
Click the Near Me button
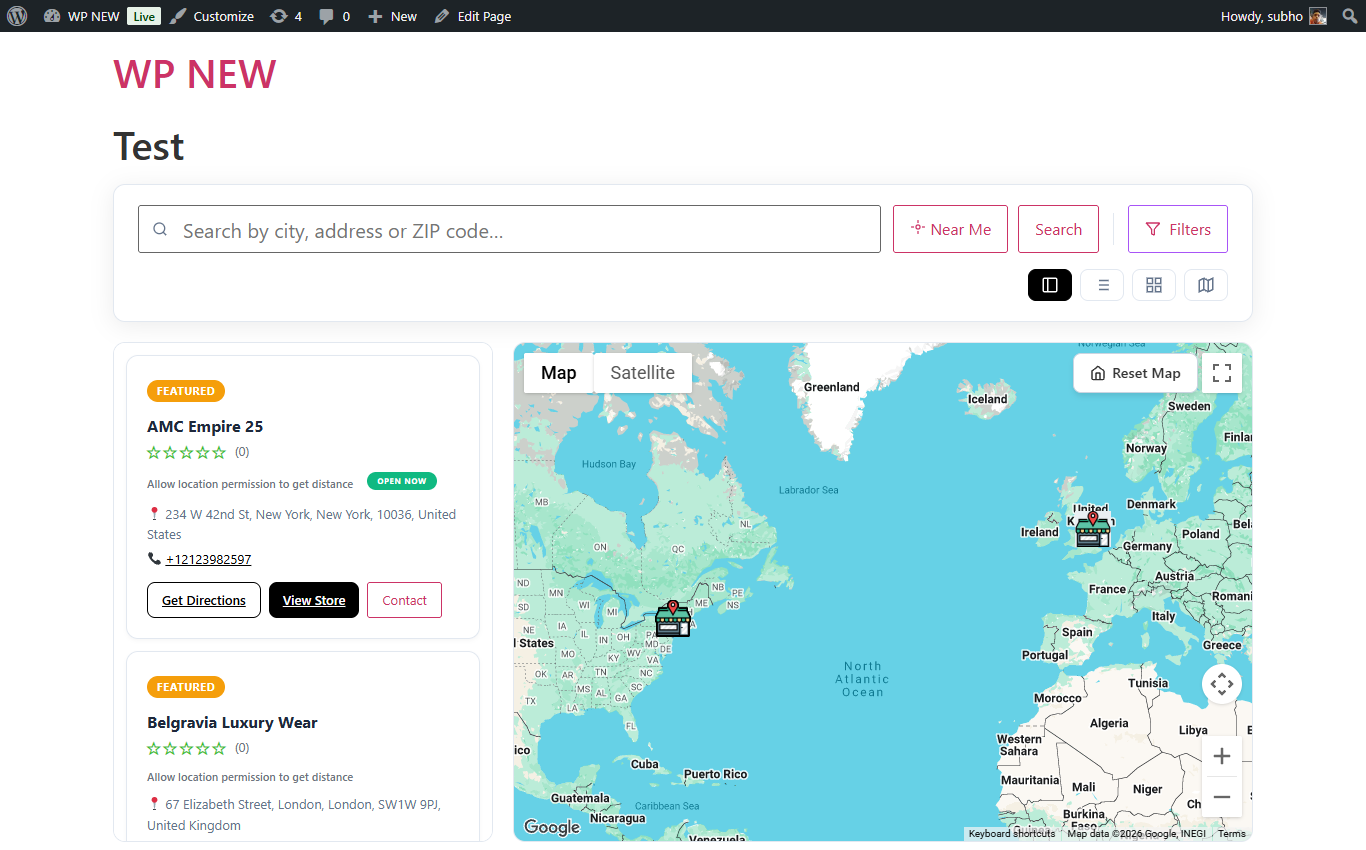point(950,229)
